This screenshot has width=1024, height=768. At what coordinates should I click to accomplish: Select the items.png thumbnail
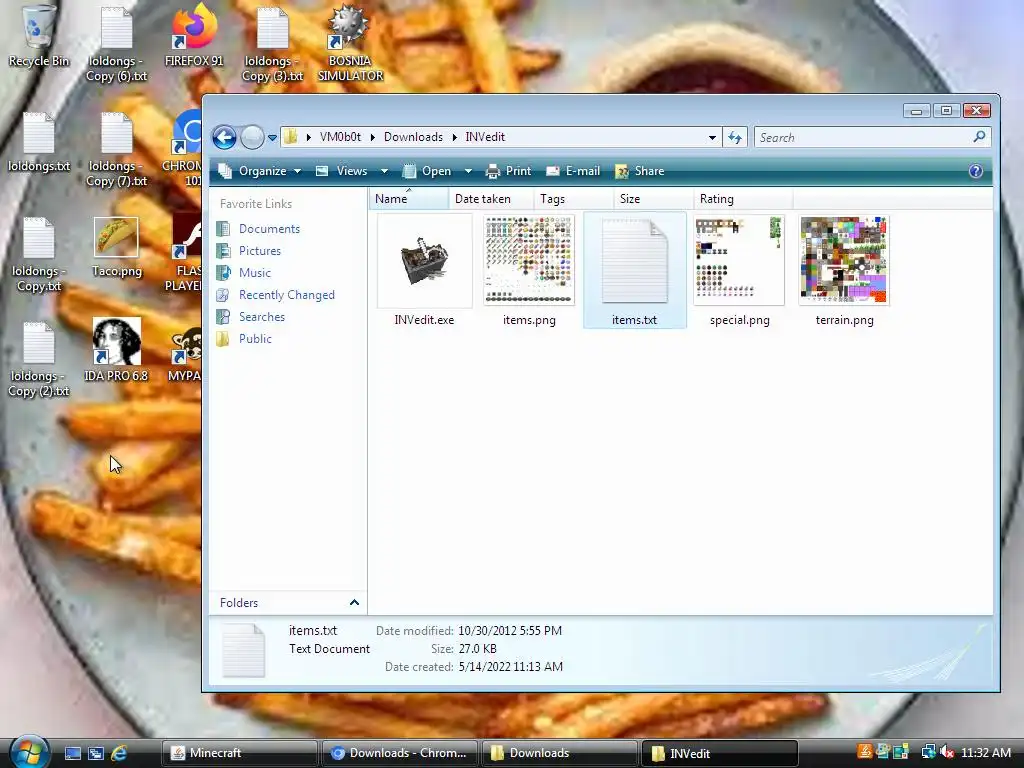tap(529, 270)
